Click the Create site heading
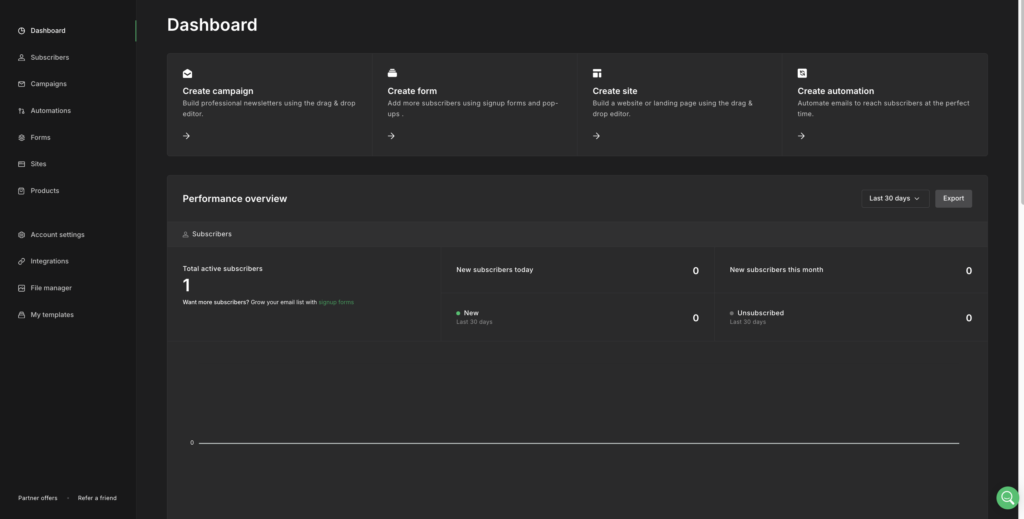 click(x=615, y=91)
